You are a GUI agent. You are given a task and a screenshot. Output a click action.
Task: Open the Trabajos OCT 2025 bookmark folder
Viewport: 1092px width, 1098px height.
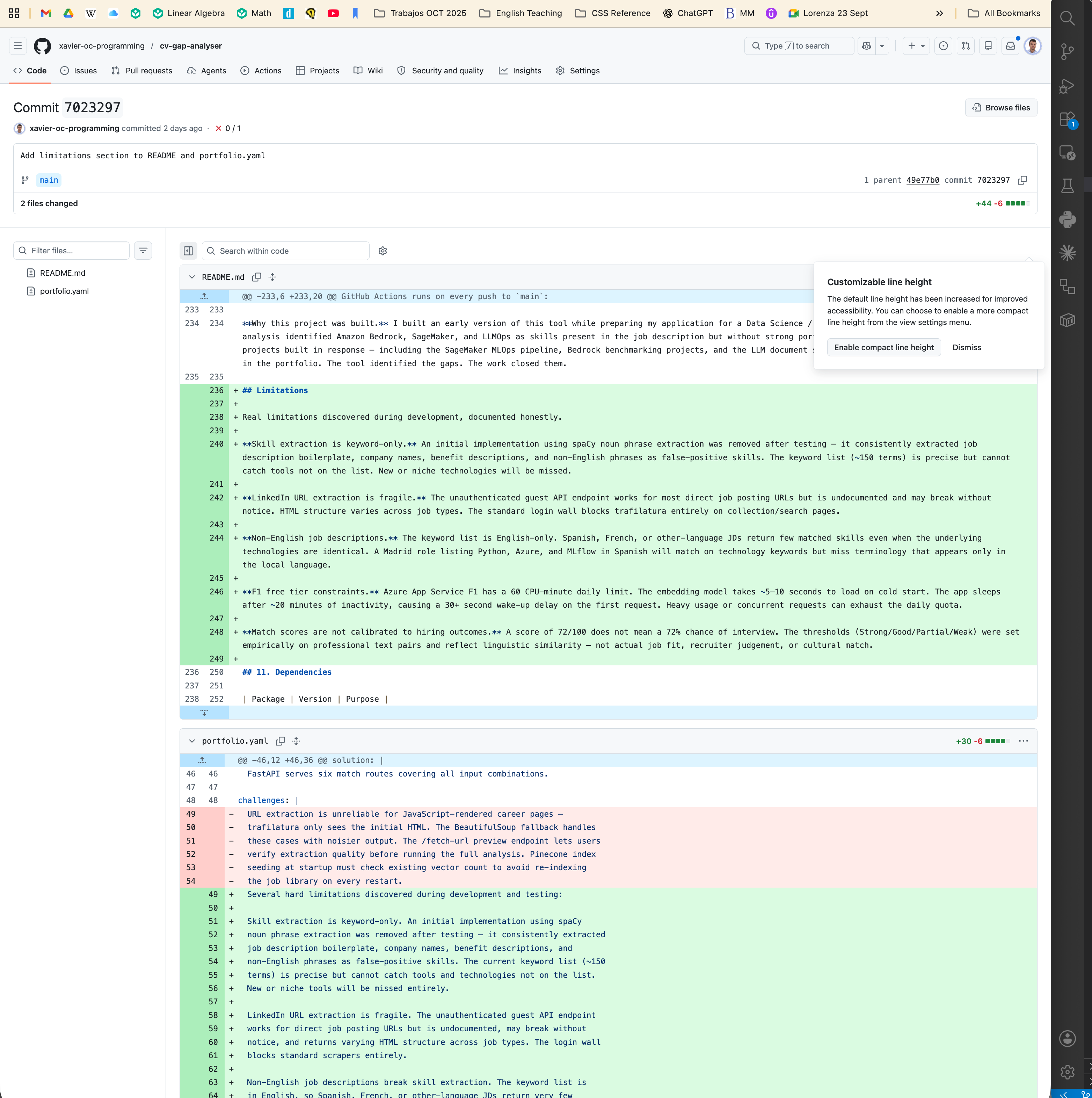click(x=420, y=13)
